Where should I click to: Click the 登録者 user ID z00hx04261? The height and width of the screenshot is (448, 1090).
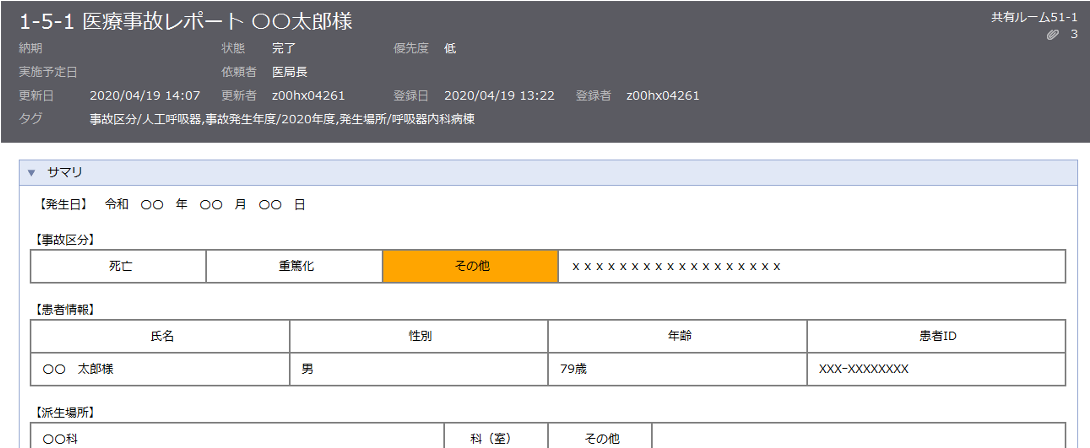point(662,96)
